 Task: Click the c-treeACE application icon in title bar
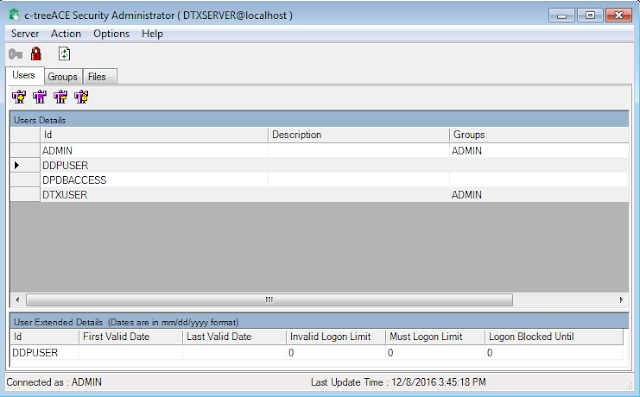pyautogui.click(x=14, y=16)
